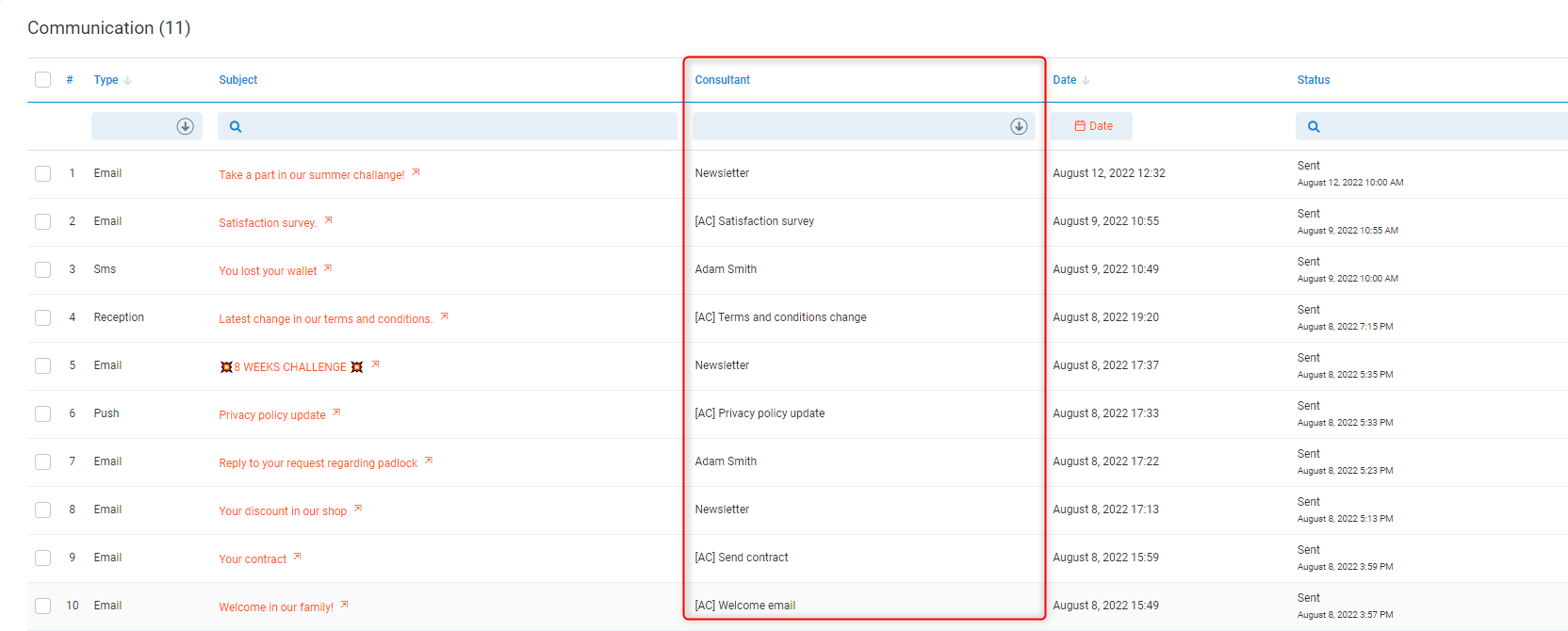This screenshot has height=631, width=1568.
Task: Open external link icon beside 'You lost your wallet'
Action: click(x=328, y=268)
